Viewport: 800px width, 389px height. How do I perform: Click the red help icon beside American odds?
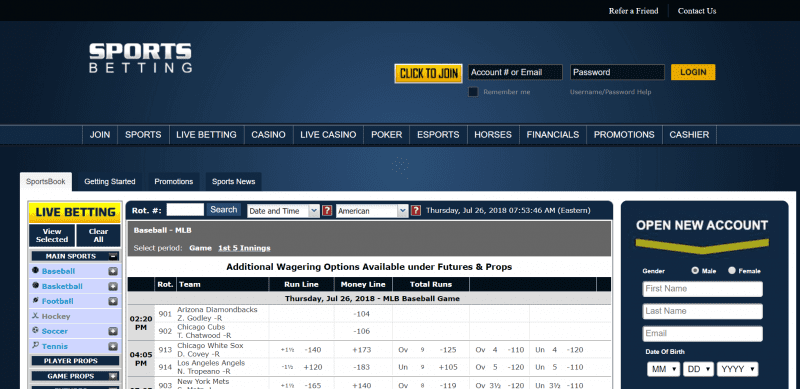pos(416,210)
